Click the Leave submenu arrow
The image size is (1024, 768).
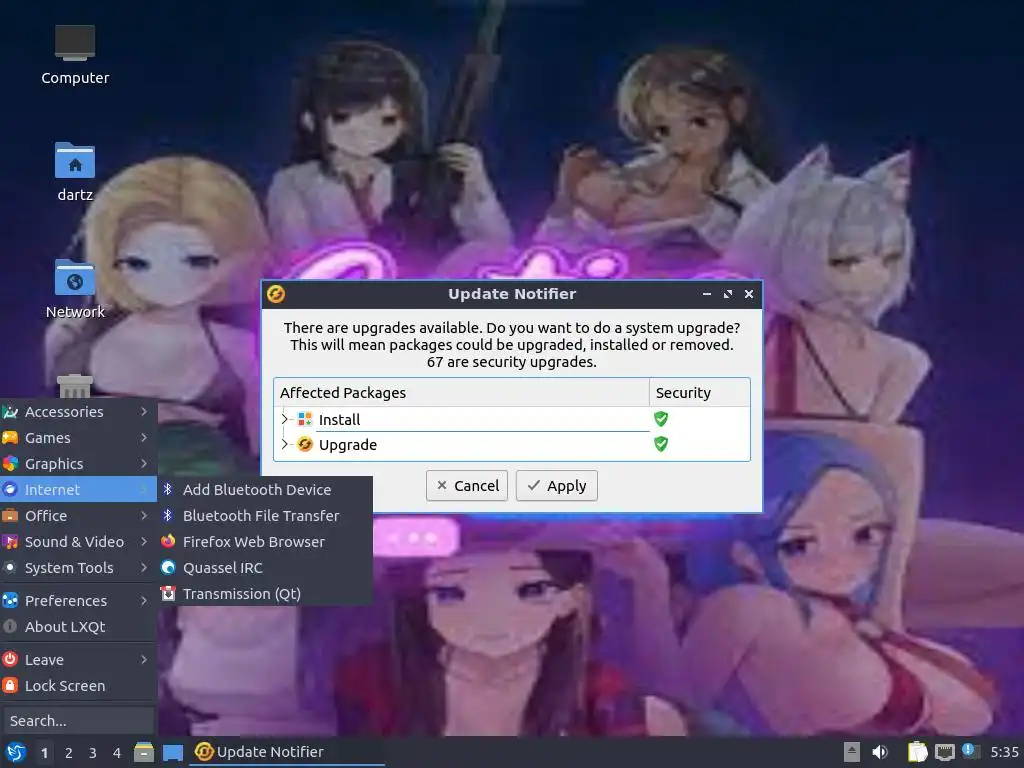click(x=144, y=660)
